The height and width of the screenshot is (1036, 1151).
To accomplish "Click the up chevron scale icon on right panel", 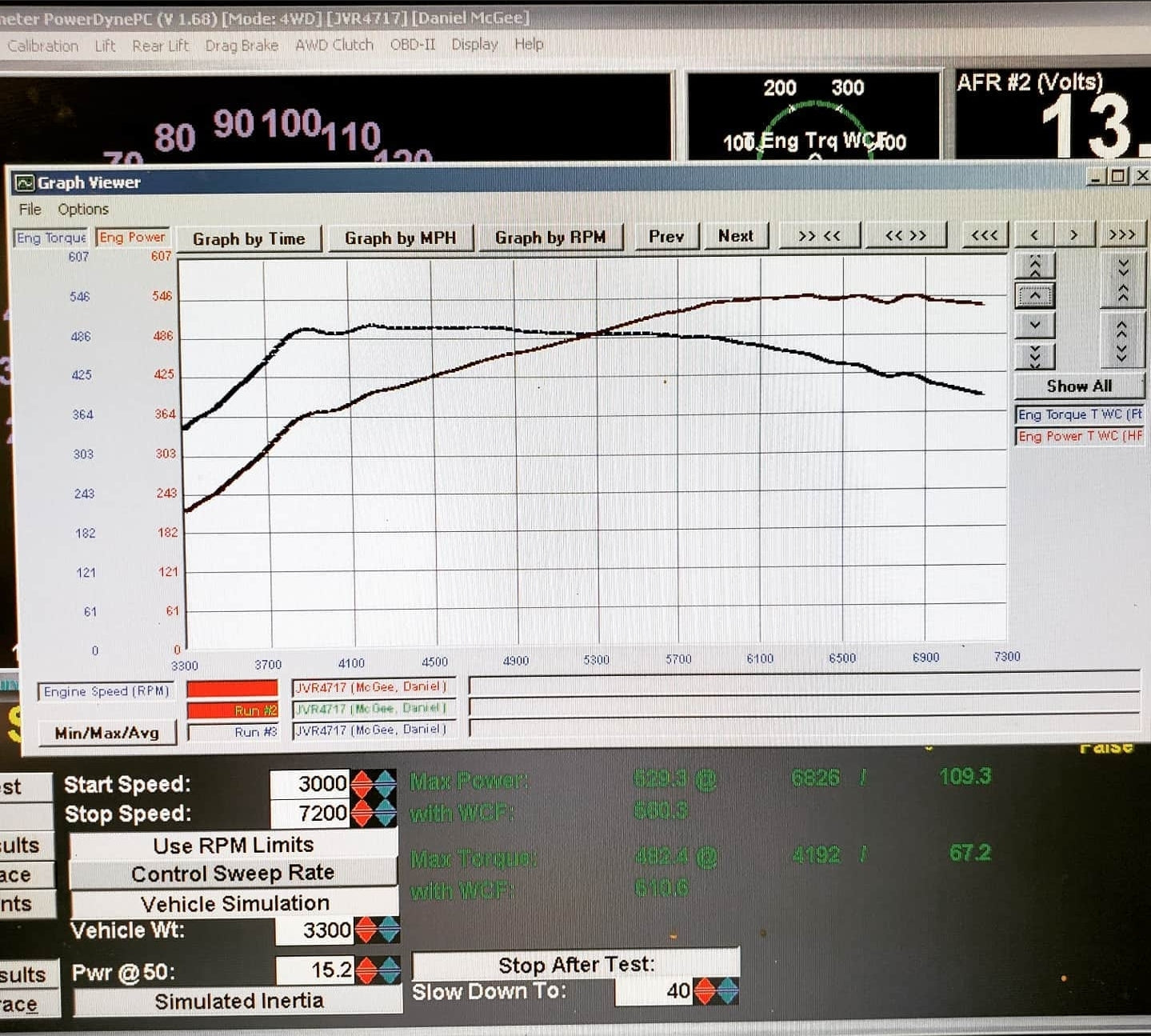I will point(1034,296).
